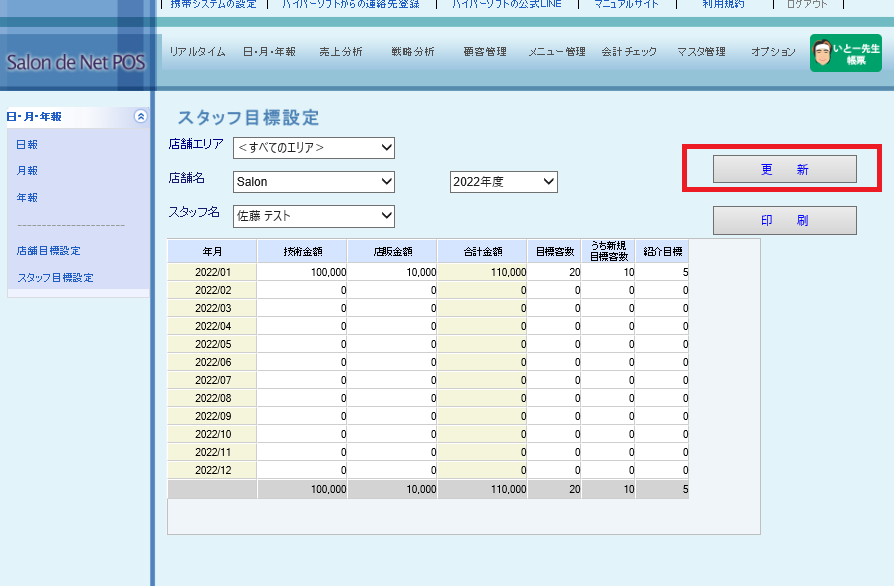894x586 pixels.
Task: Open the 店舗名 Salon dropdown
Action: (314, 182)
